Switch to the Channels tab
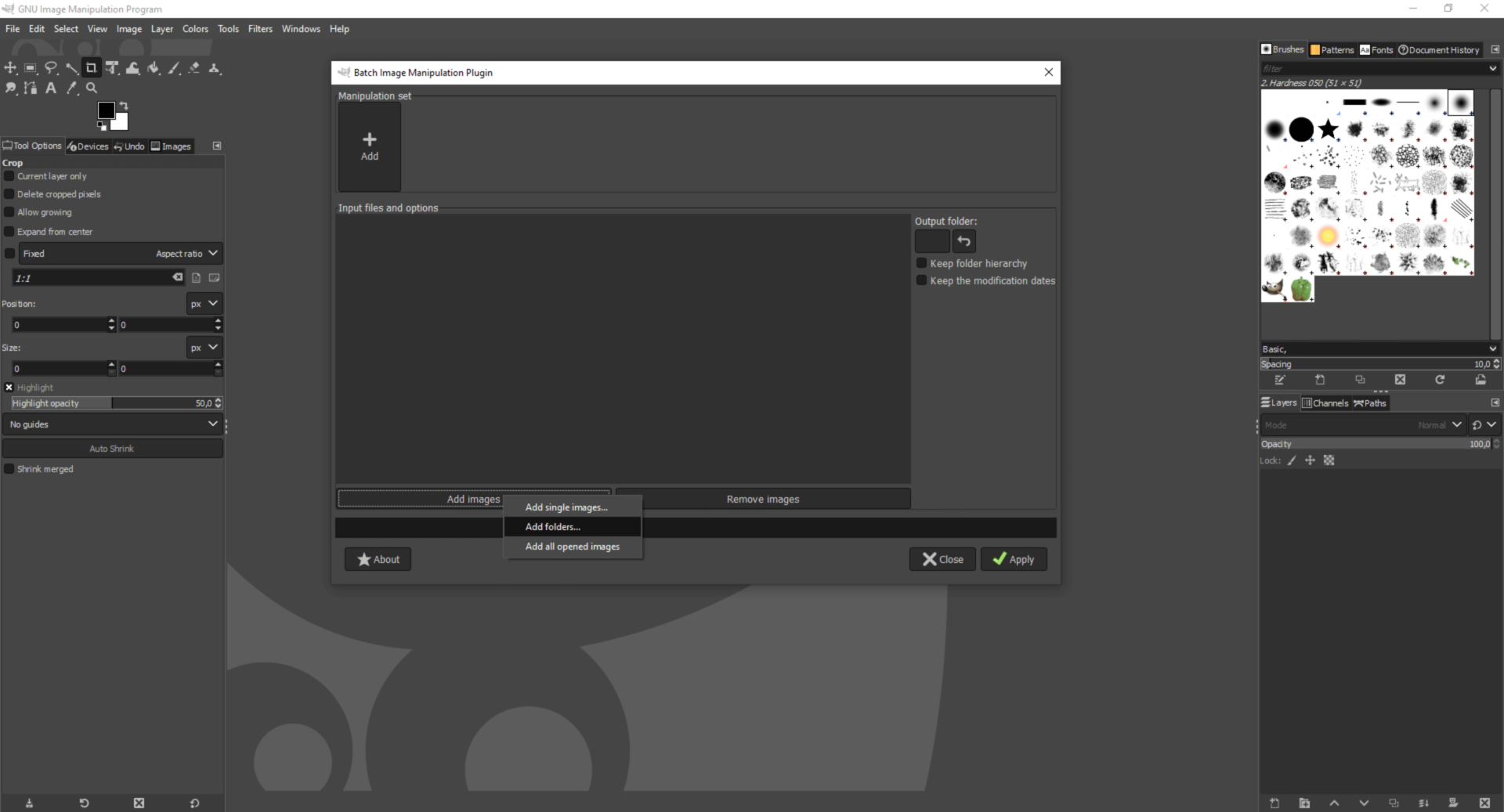Image resolution: width=1504 pixels, height=812 pixels. coord(1325,403)
